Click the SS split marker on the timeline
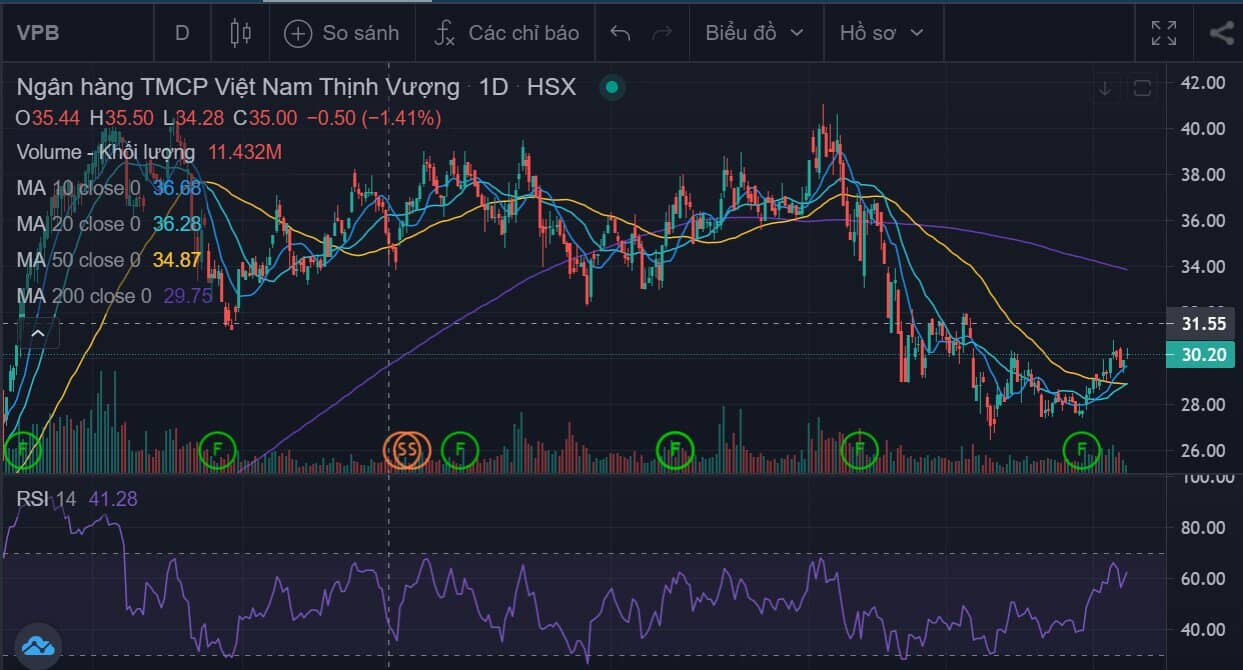Screen dimensions: 1243x670 point(406,451)
